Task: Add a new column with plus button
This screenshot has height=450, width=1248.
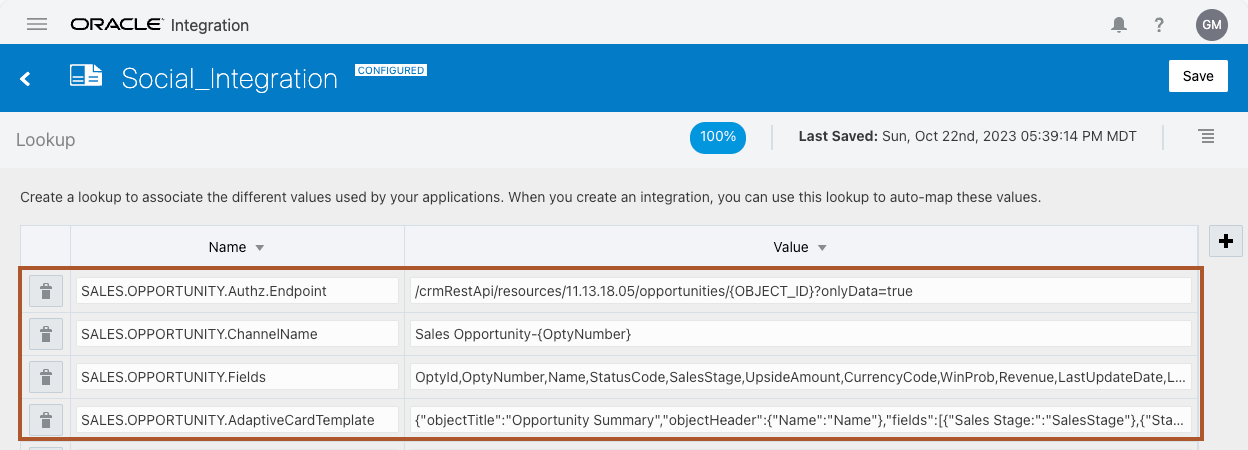Action: (1226, 241)
